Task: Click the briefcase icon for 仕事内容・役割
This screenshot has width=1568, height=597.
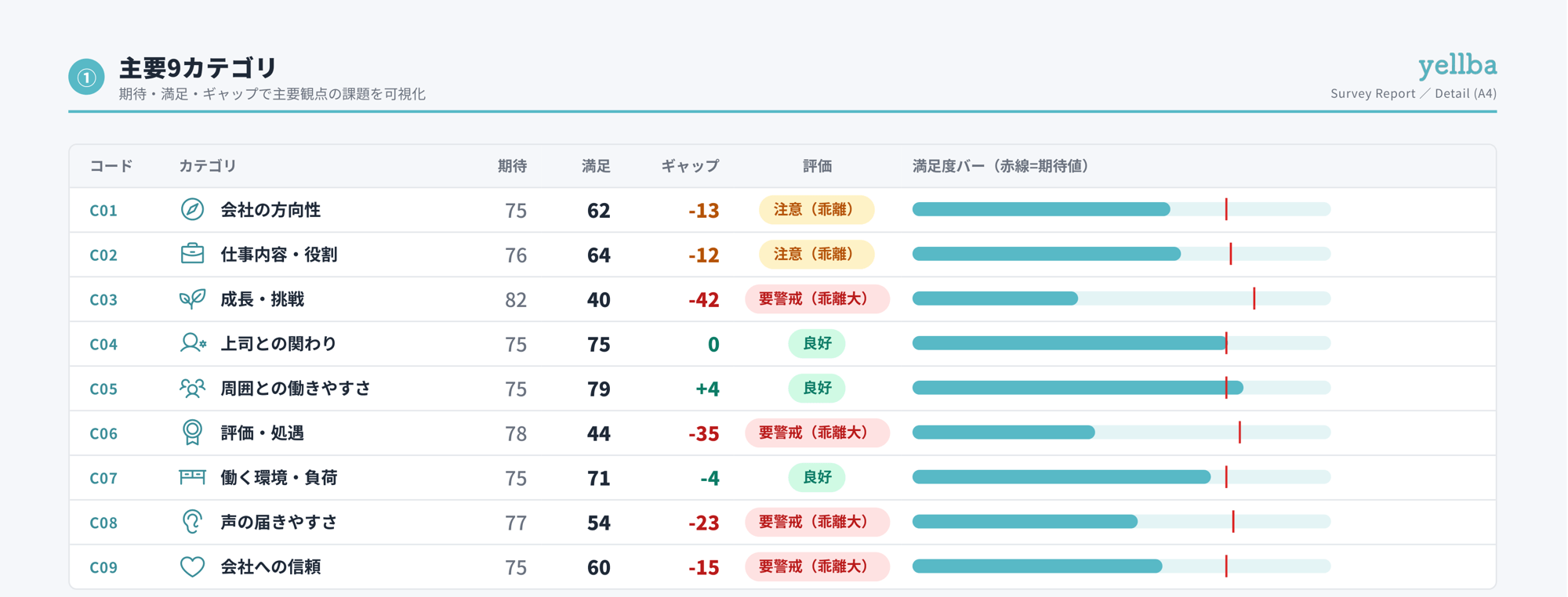Action: tap(192, 254)
